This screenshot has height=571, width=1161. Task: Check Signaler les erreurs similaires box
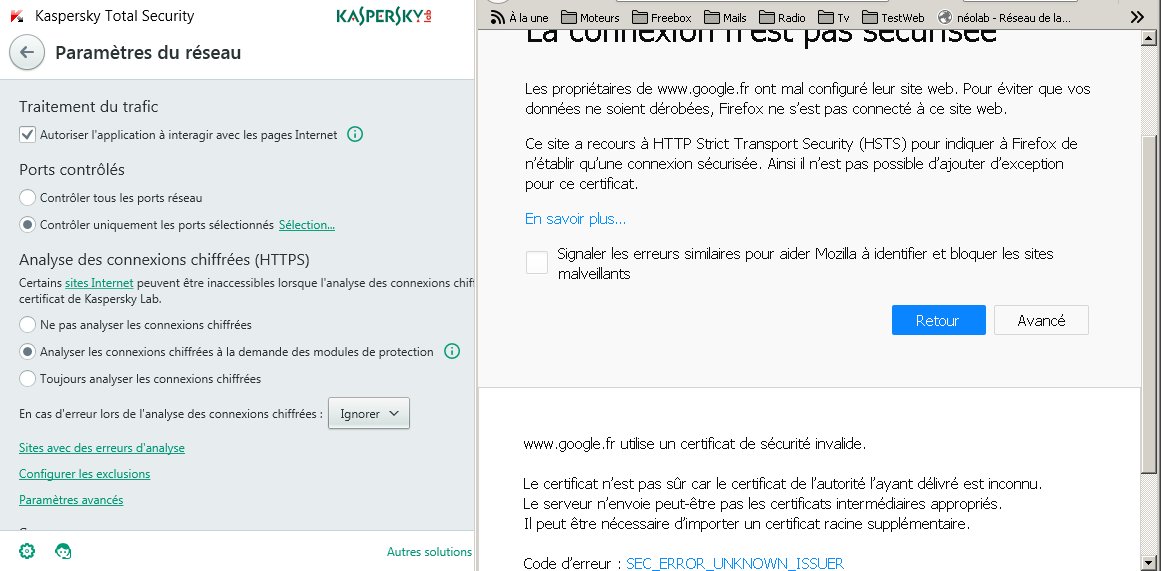537,262
